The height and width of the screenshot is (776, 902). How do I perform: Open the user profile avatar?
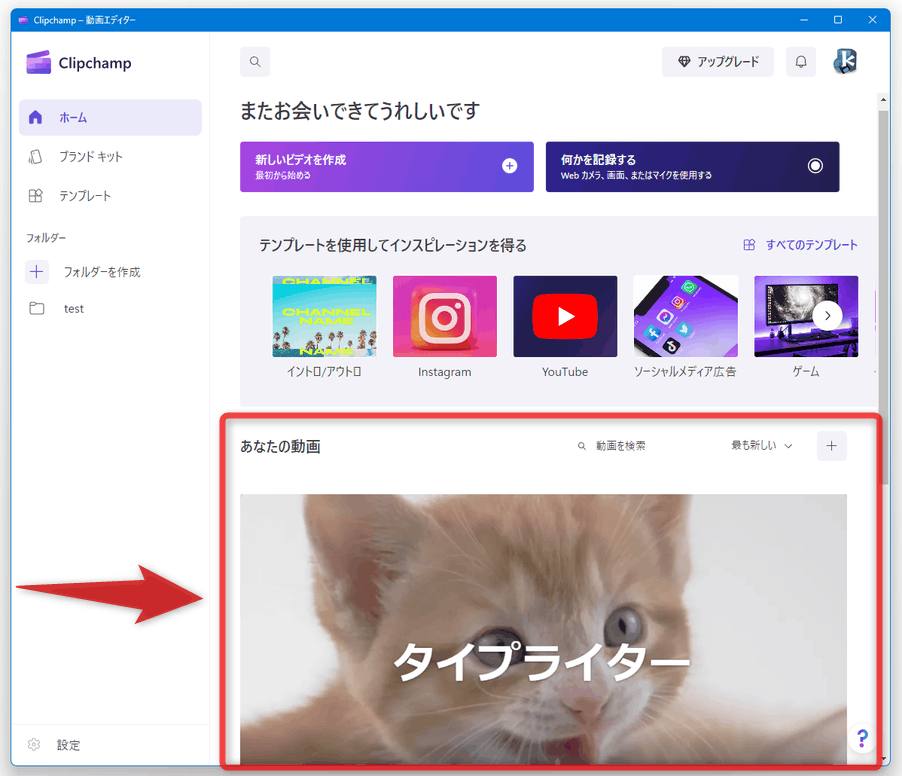click(x=845, y=61)
